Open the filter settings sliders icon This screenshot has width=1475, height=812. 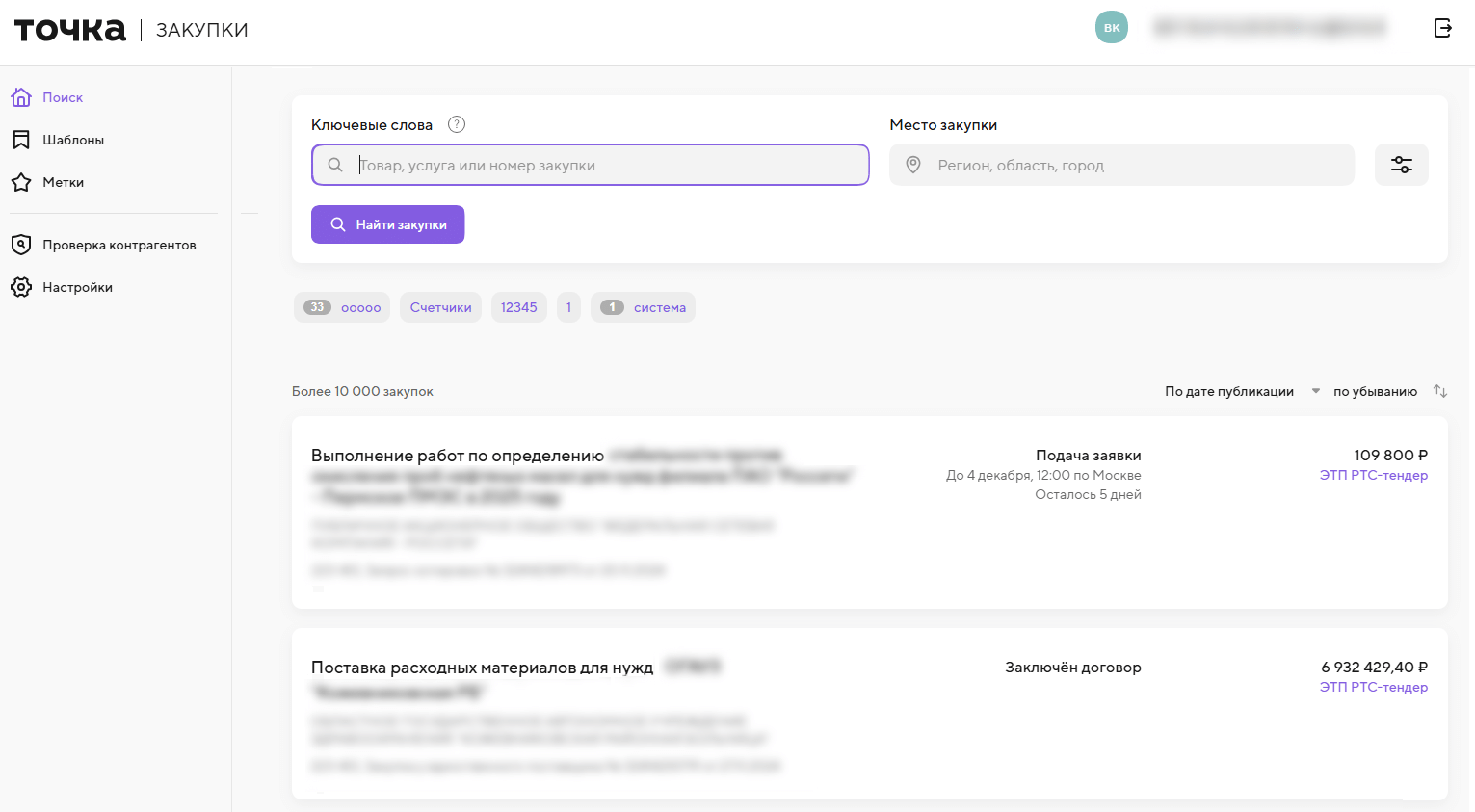1401,165
